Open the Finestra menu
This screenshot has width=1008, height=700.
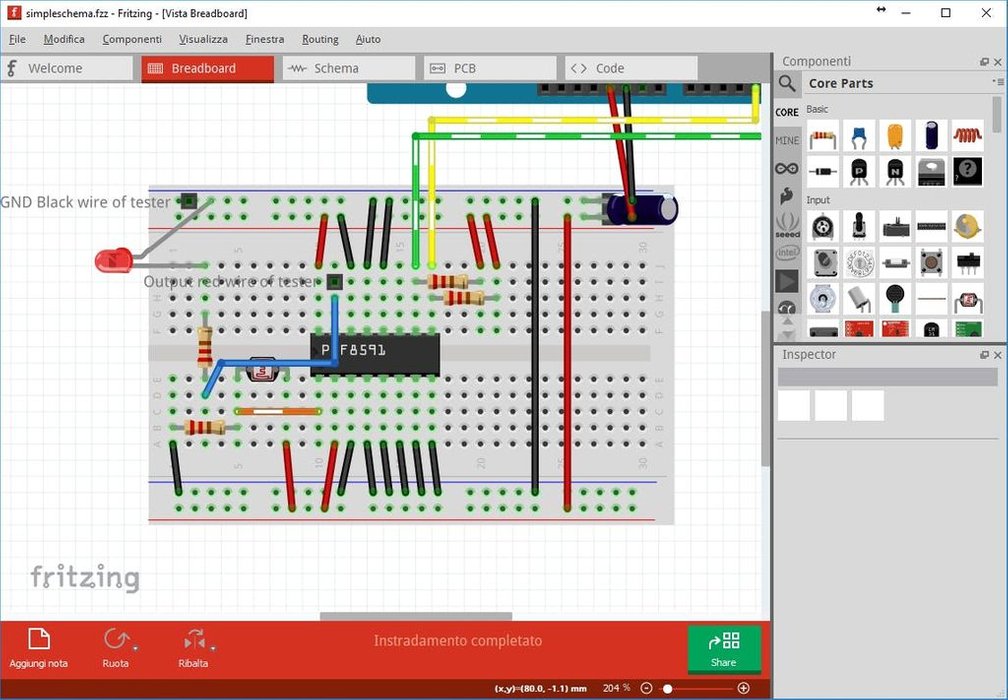(x=265, y=39)
